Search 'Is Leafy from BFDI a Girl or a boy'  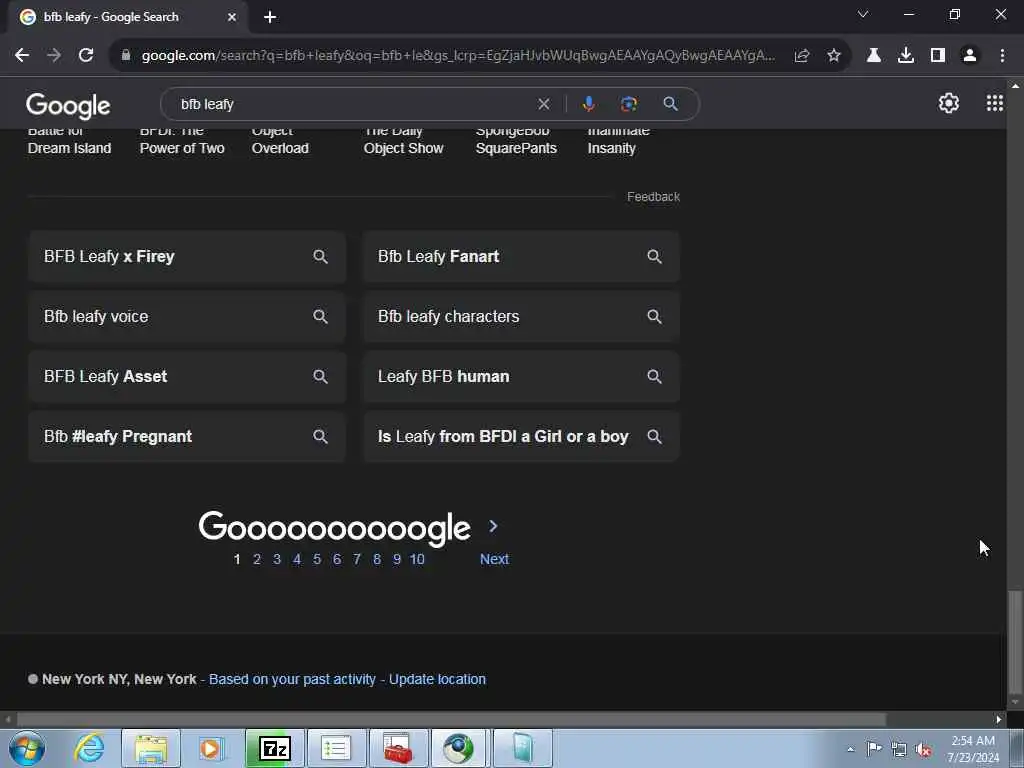(x=521, y=437)
